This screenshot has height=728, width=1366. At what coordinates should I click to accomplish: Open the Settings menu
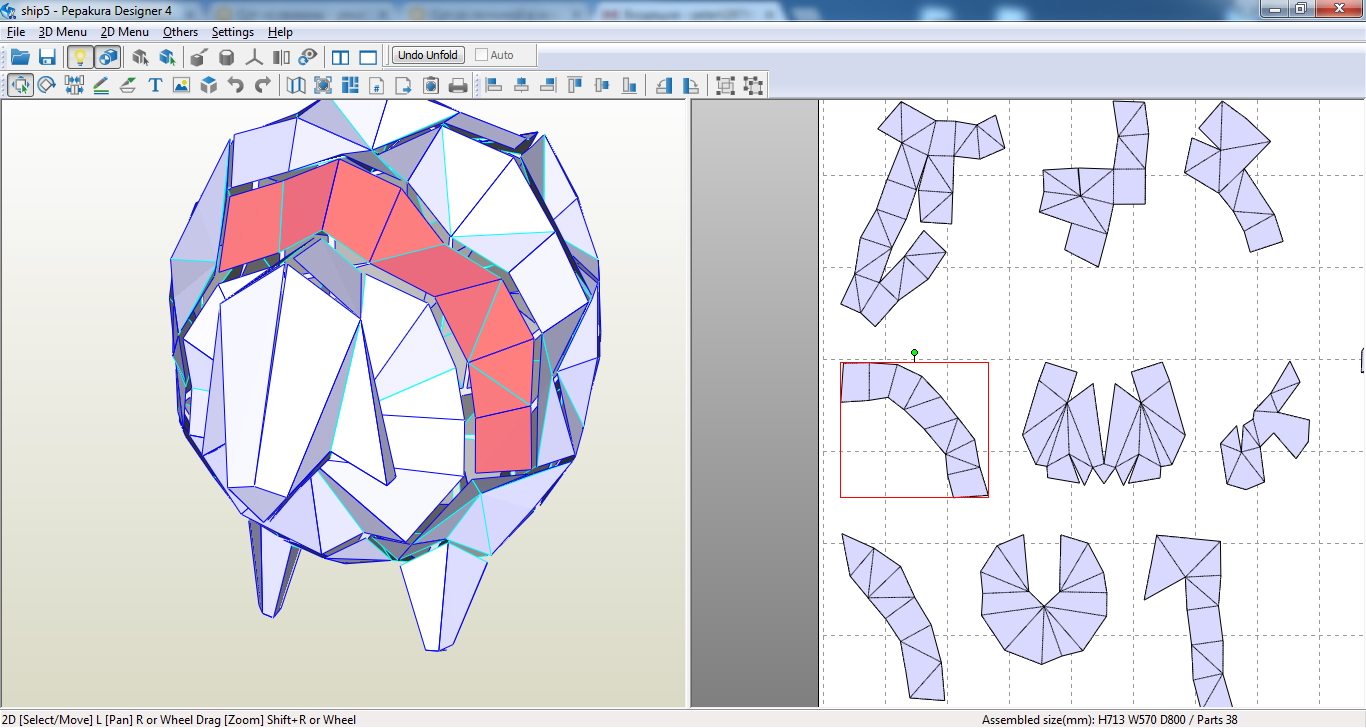point(232,32)
